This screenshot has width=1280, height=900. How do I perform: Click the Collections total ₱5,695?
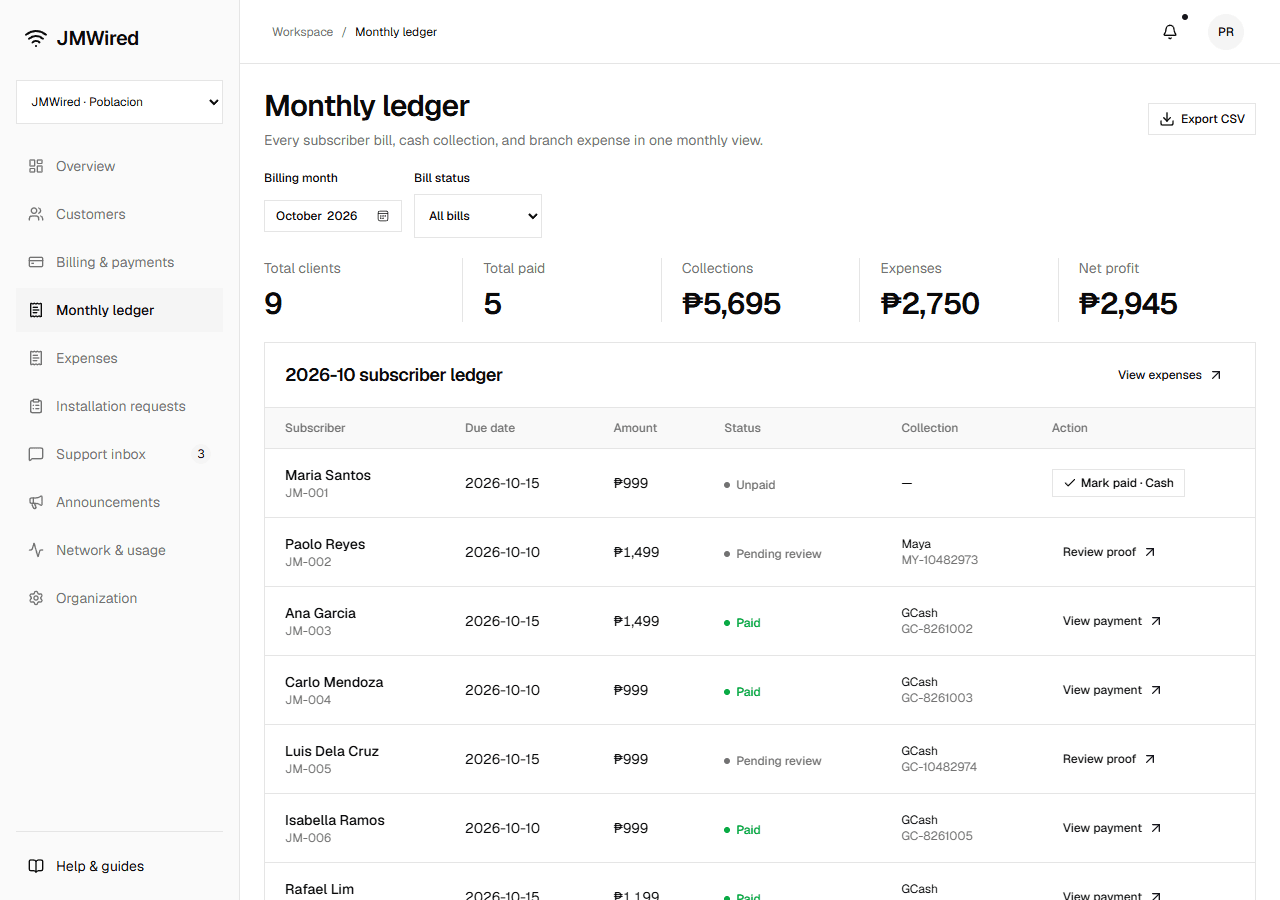pos(731,303)
